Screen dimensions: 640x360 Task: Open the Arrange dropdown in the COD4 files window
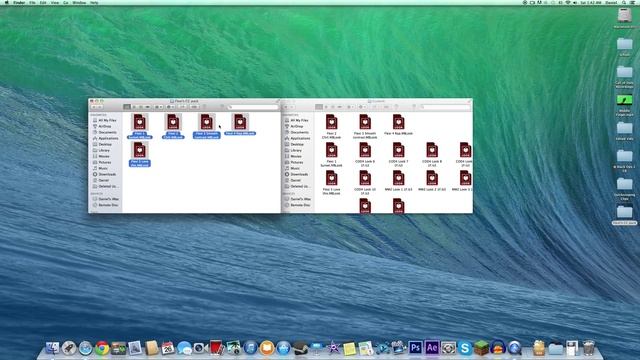(x=350, y=107)
